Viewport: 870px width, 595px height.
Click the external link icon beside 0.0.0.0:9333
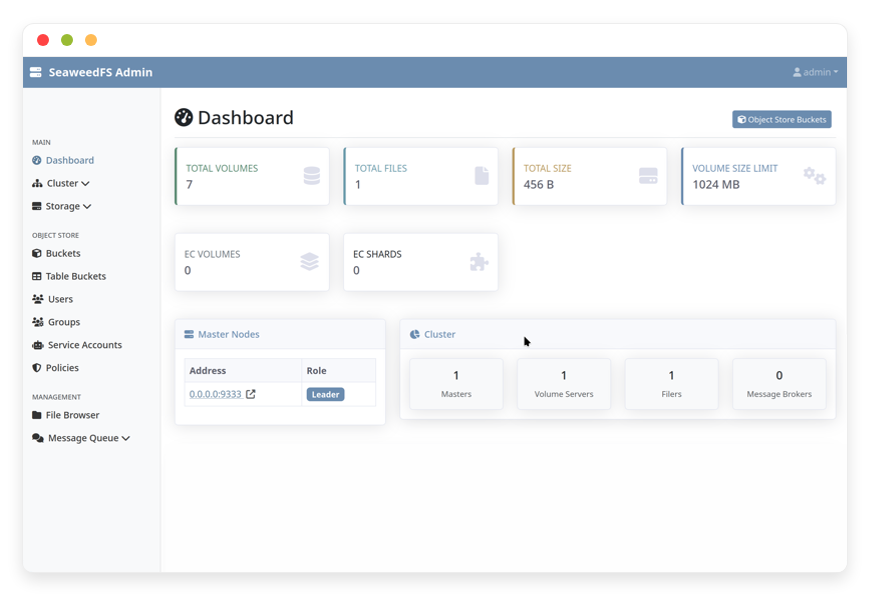[251, 394]
